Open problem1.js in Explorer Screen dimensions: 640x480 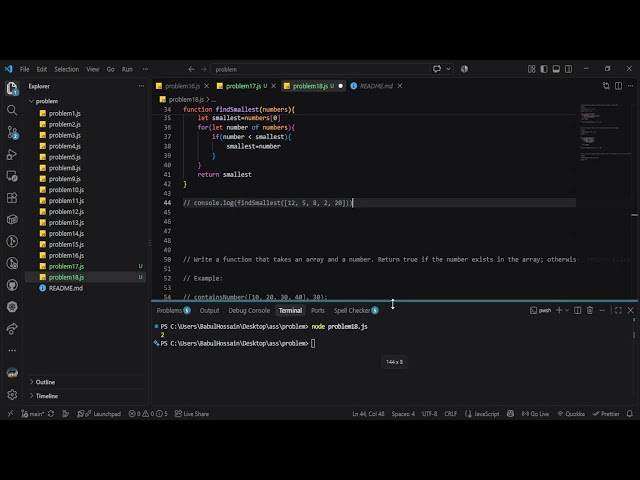[x=64, y=113]
